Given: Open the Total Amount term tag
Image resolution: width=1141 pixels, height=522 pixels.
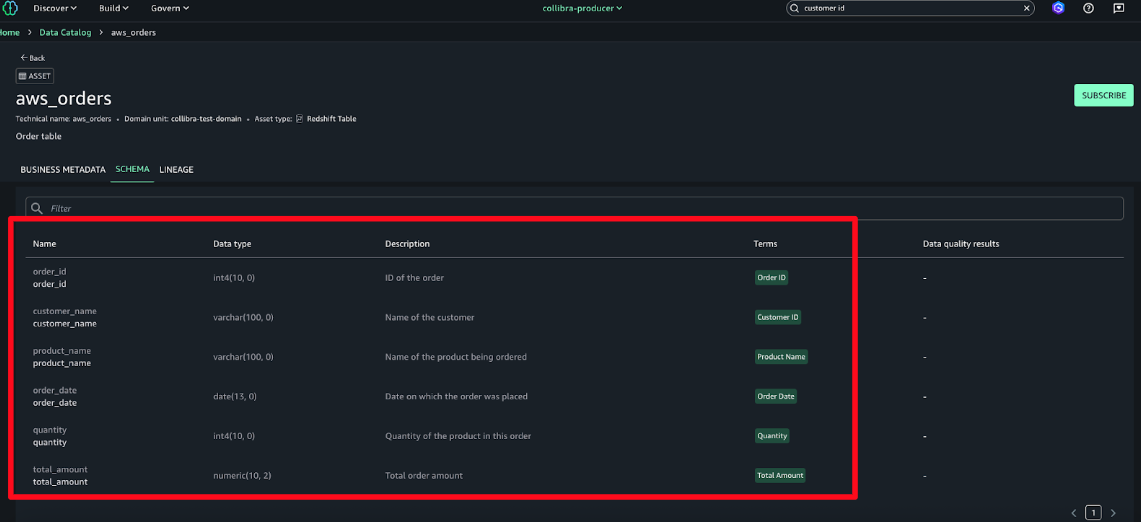Looking at the screenshot, I should click(x=780, y=475).
